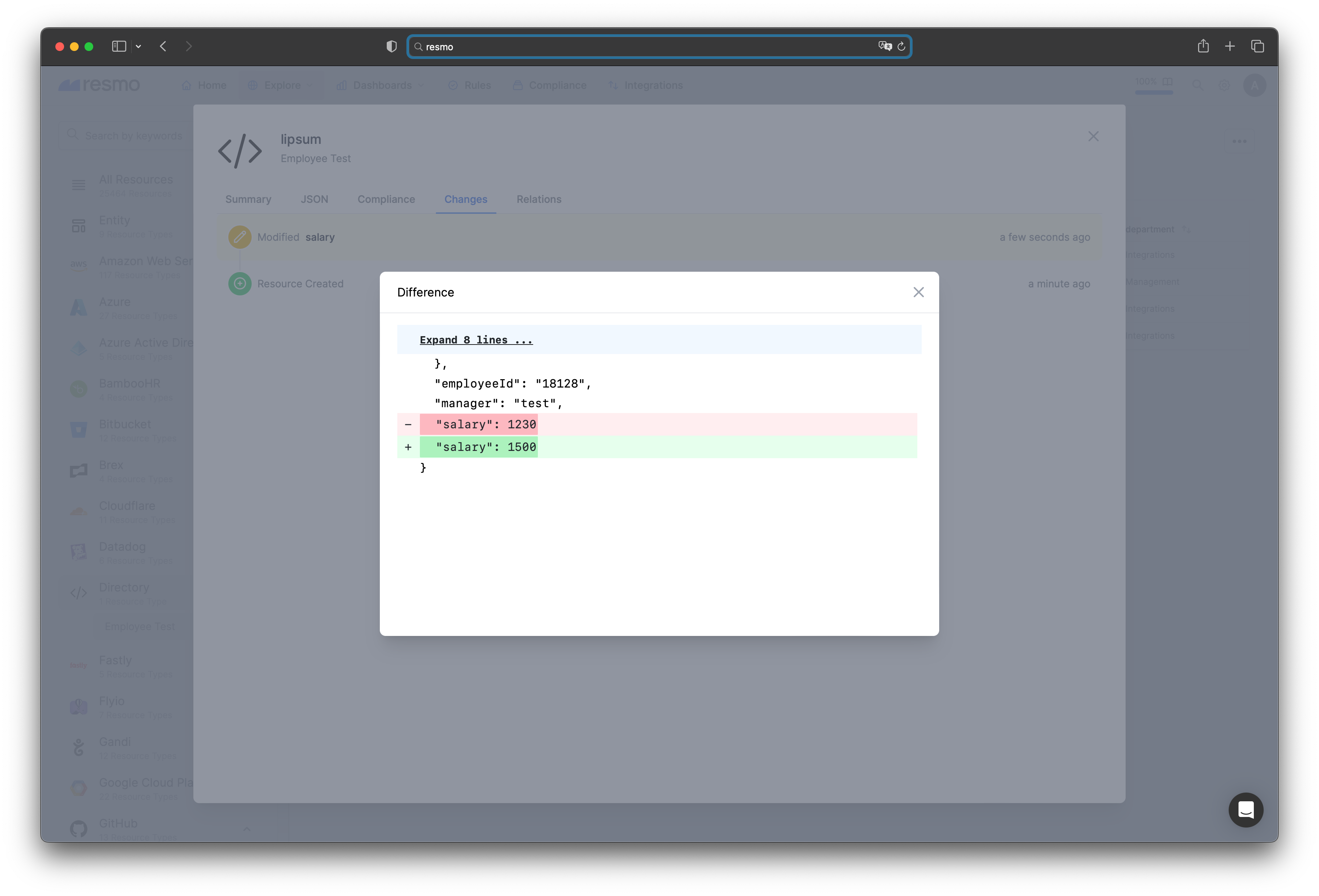This screenshot has height=896, width=1319.
Task: Click the privacy shield icon
Action: click(x=391, y=47)
